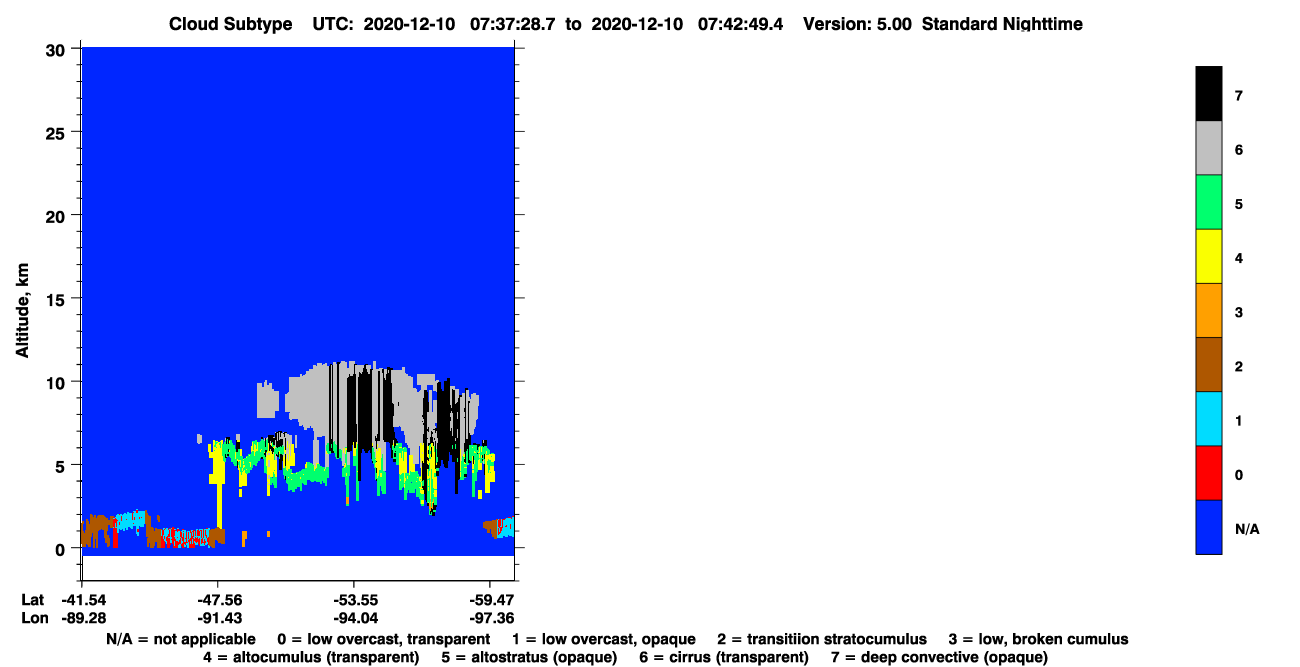Click legend text '4 = altocumulus (transparent)'
The width and height of the screenshot is (1300, 667).
(x=310, y=657)
